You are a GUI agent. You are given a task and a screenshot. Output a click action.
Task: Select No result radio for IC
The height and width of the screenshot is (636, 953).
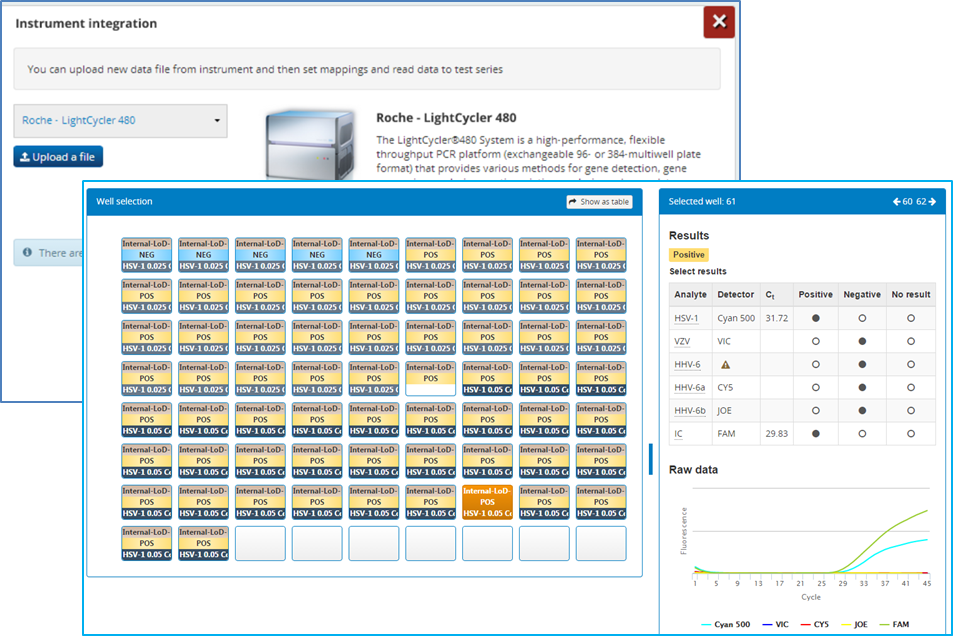coord(910,434)
